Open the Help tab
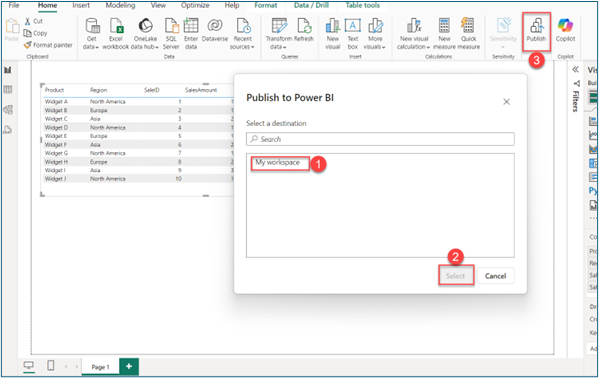599x378 pixels. [232, 5]
